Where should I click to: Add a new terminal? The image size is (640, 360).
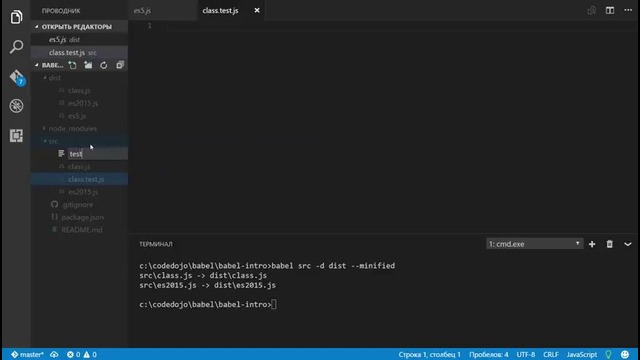pyautogui.click(x=592, y=244)
